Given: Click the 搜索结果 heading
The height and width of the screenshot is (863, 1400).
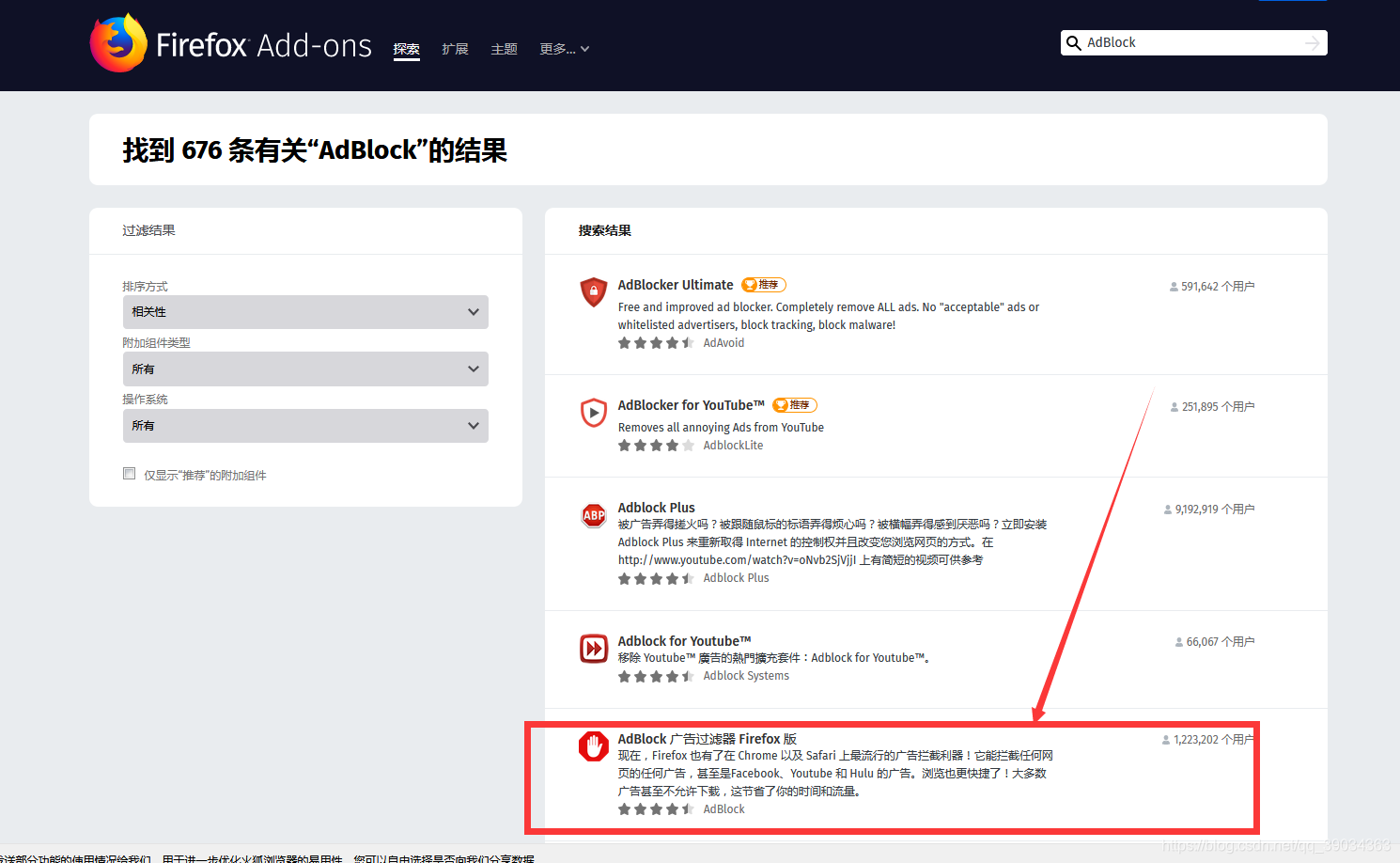Looking at the screenshot, I should (605, 230).
